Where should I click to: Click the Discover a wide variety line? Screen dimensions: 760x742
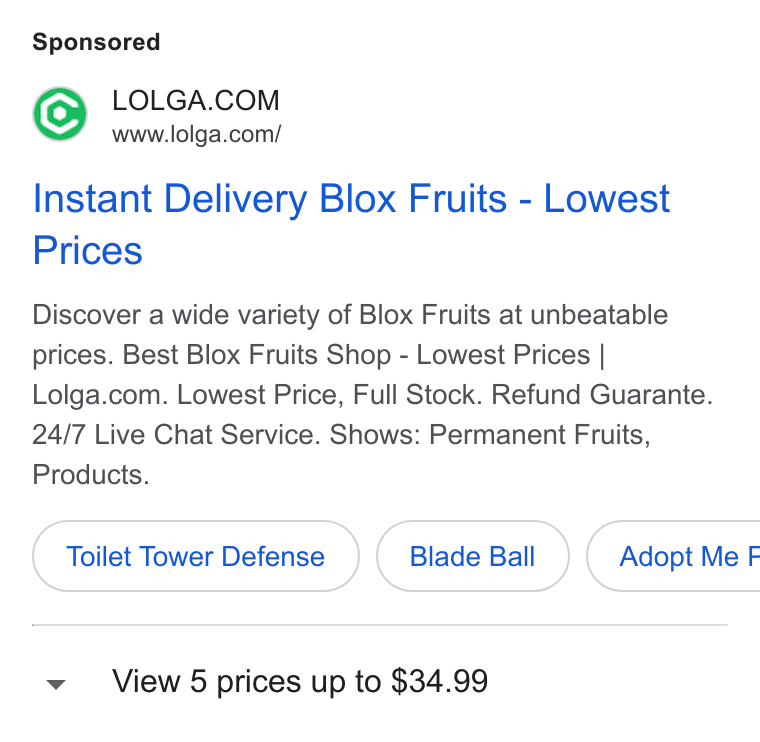click(x=350, y=315)
